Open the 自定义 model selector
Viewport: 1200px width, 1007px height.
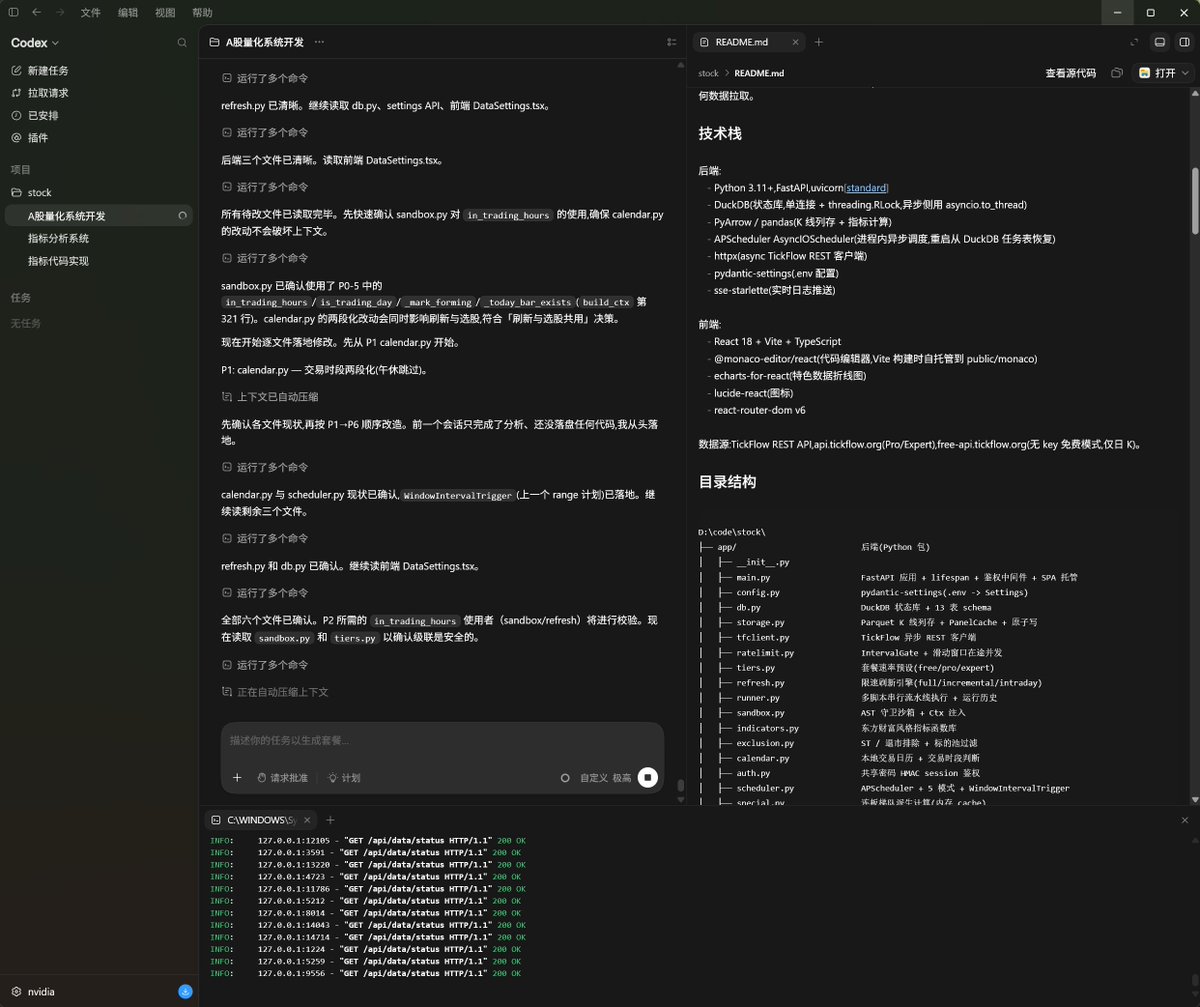(x=593, y=778)
